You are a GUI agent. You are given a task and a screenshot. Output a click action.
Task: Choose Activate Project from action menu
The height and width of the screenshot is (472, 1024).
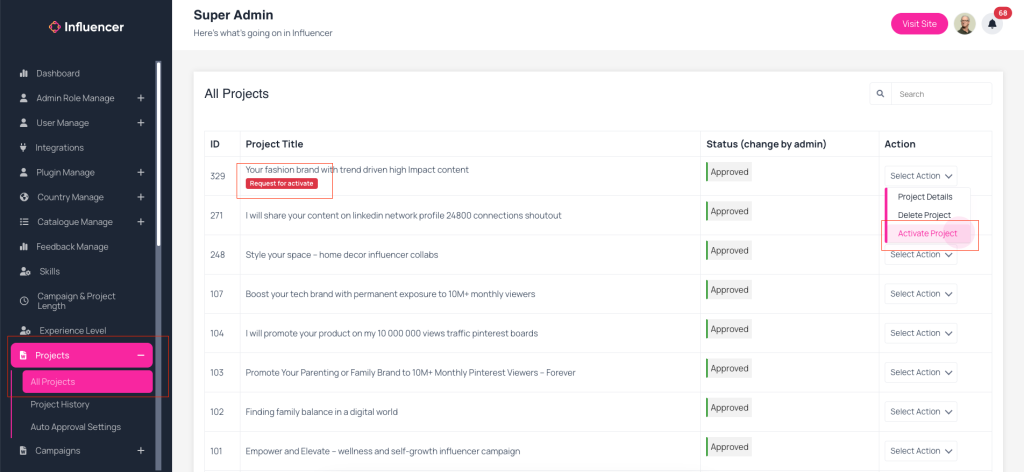[x=927, y=233]
